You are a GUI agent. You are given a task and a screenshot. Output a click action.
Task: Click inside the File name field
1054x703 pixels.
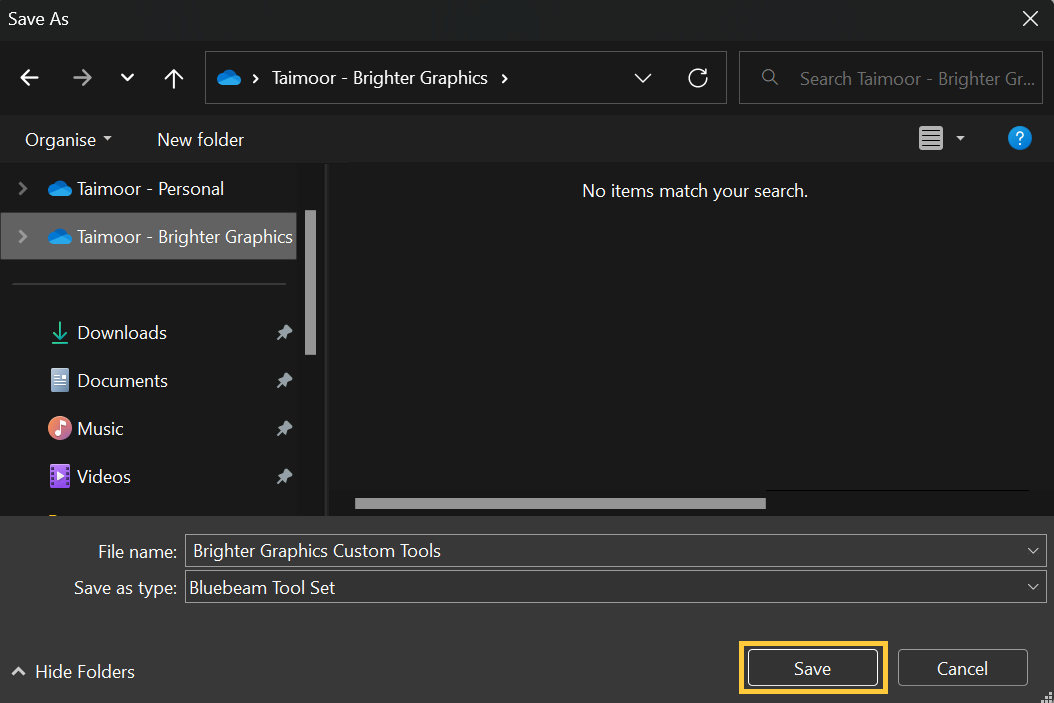coord(500,550)
